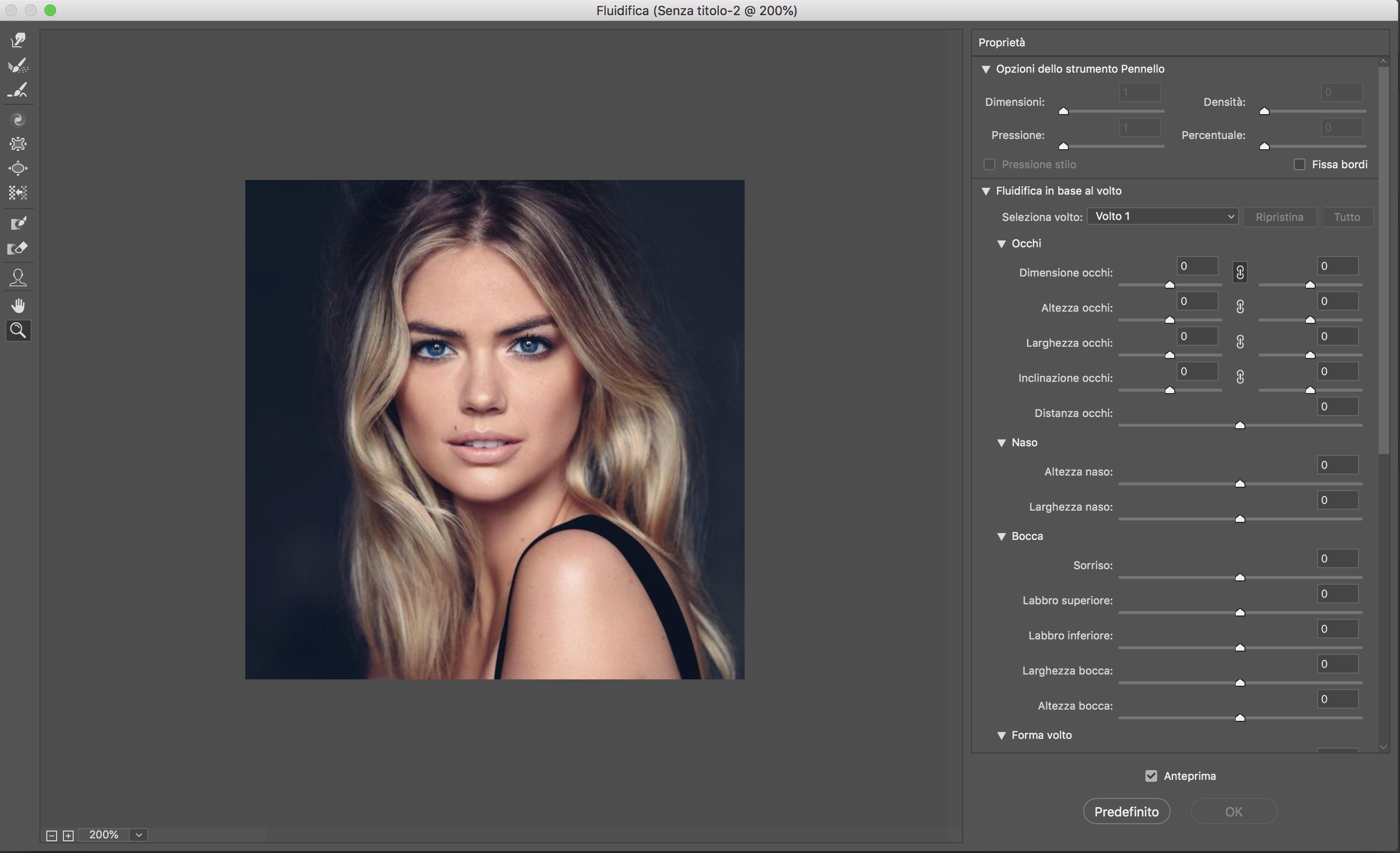Viewport: 1400px width, 853px height.
Task: Click the Altezza bocca slider handle
Action: [1240, 718]
